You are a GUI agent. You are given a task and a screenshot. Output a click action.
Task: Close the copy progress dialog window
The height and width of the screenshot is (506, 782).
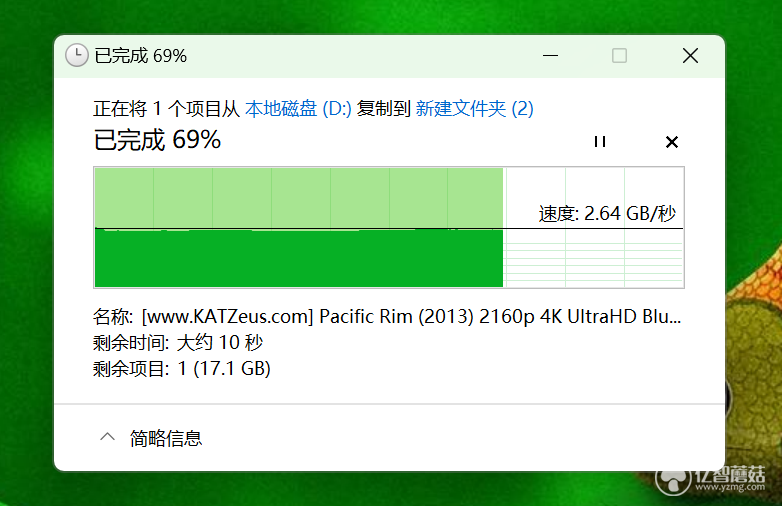690,55
